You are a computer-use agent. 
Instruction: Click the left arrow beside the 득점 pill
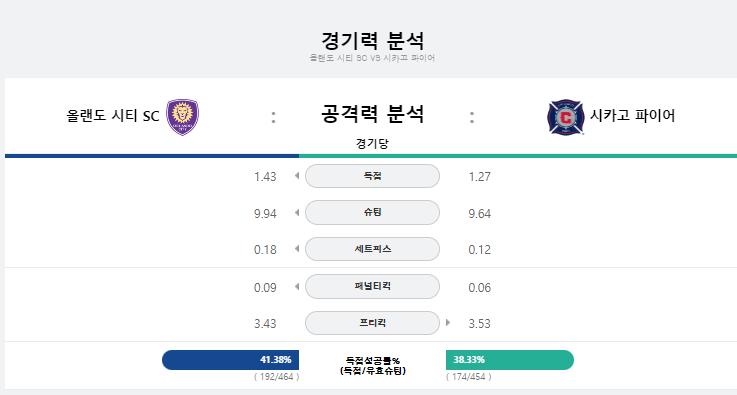click(297, 176)
